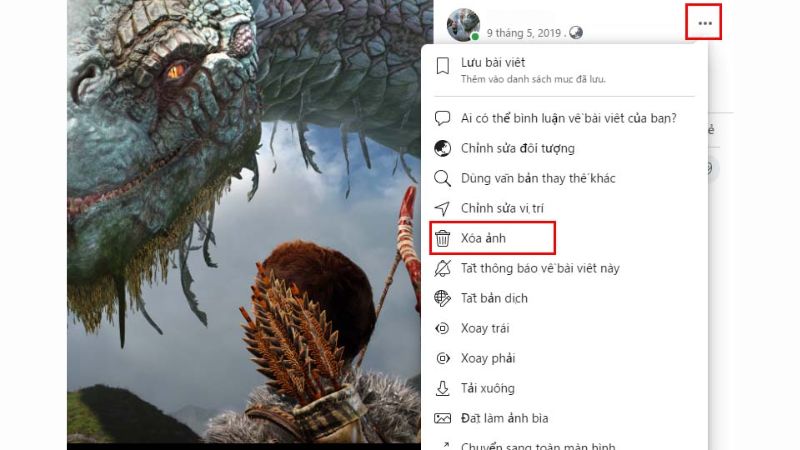Choose Dùng văn bản thay thế khác
This screenshot has width=800, height=450.
click(564, 179)
